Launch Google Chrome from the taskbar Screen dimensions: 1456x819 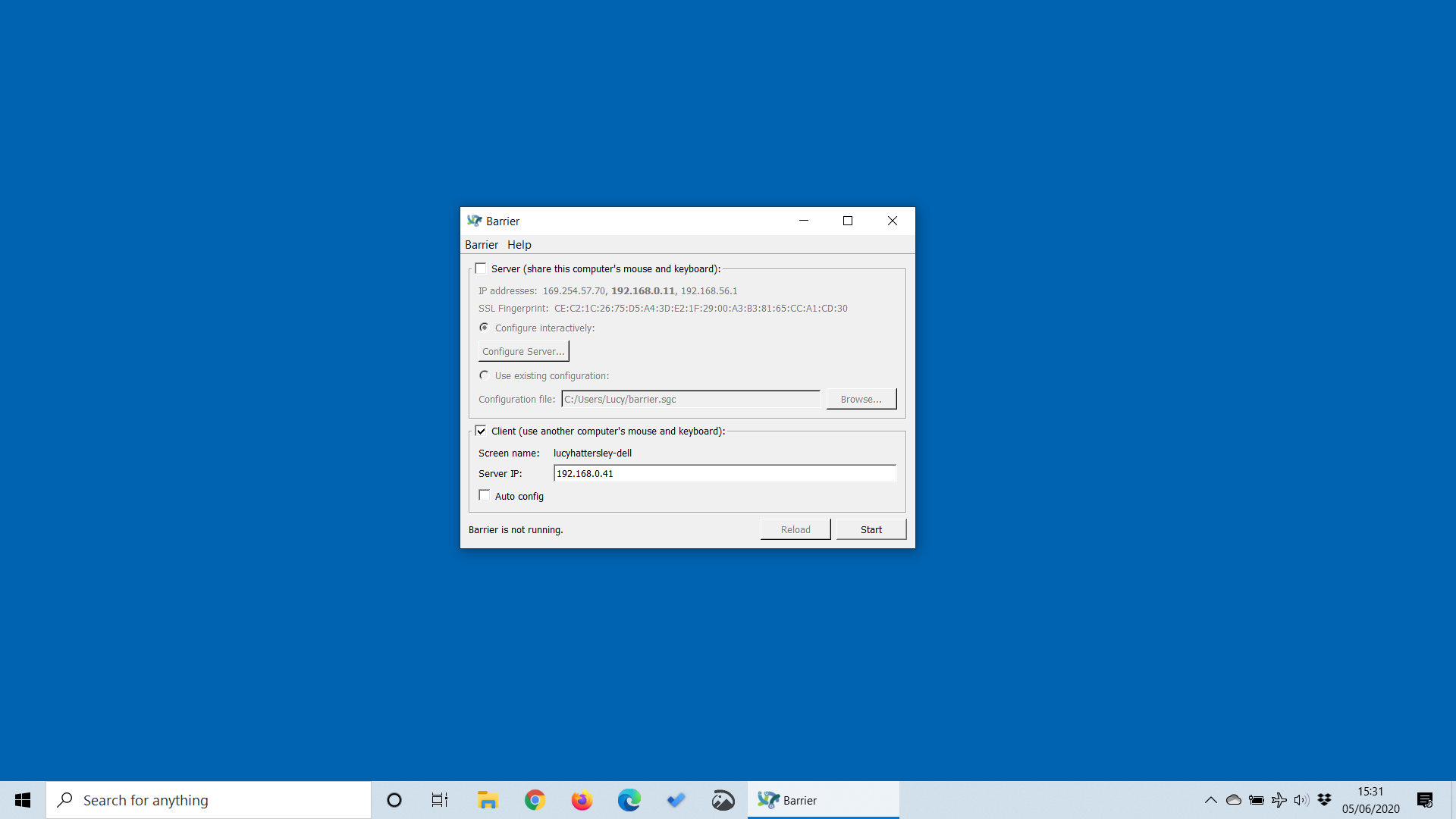click(x=535, y=799)
